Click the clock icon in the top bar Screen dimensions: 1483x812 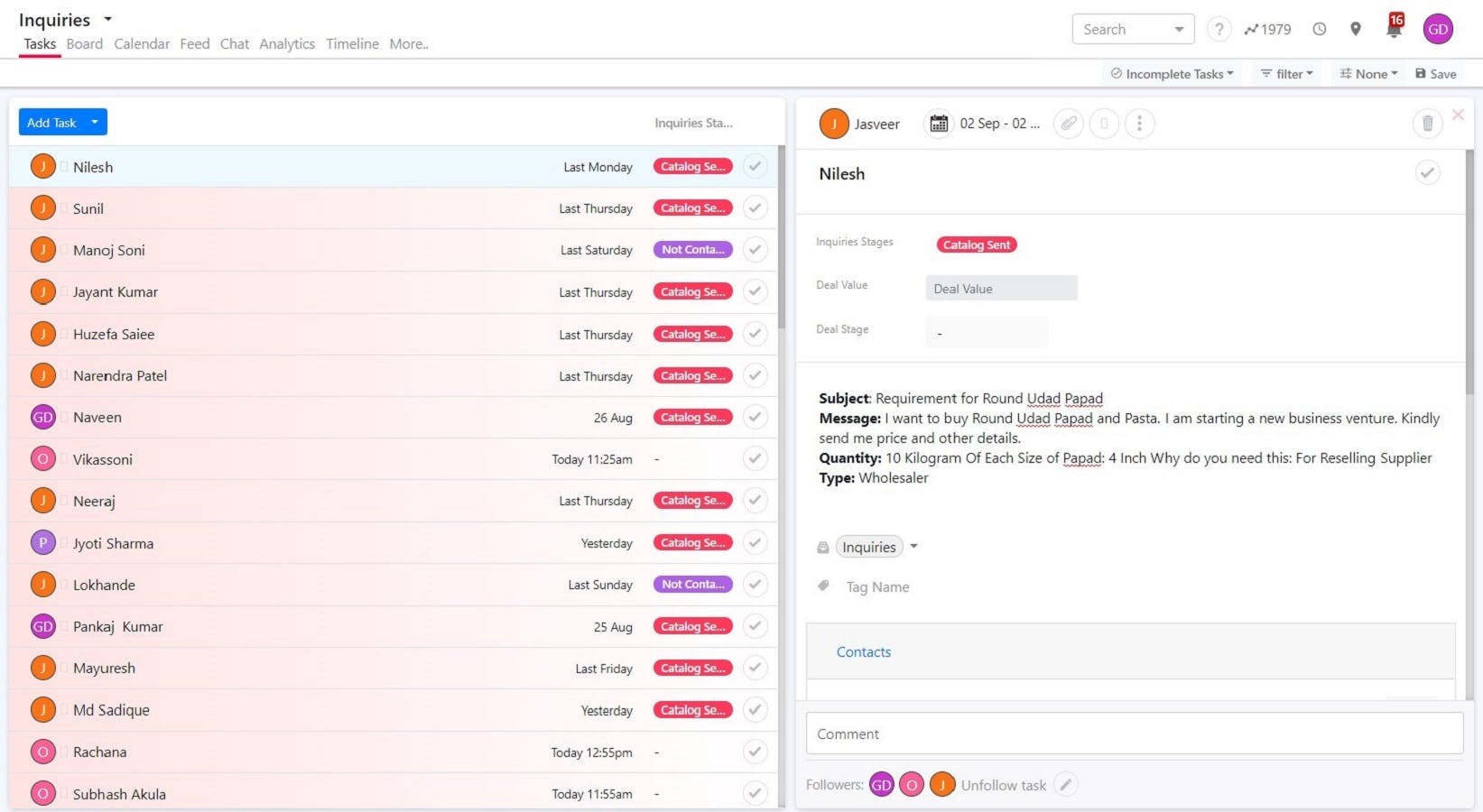tap(1319, 29)
